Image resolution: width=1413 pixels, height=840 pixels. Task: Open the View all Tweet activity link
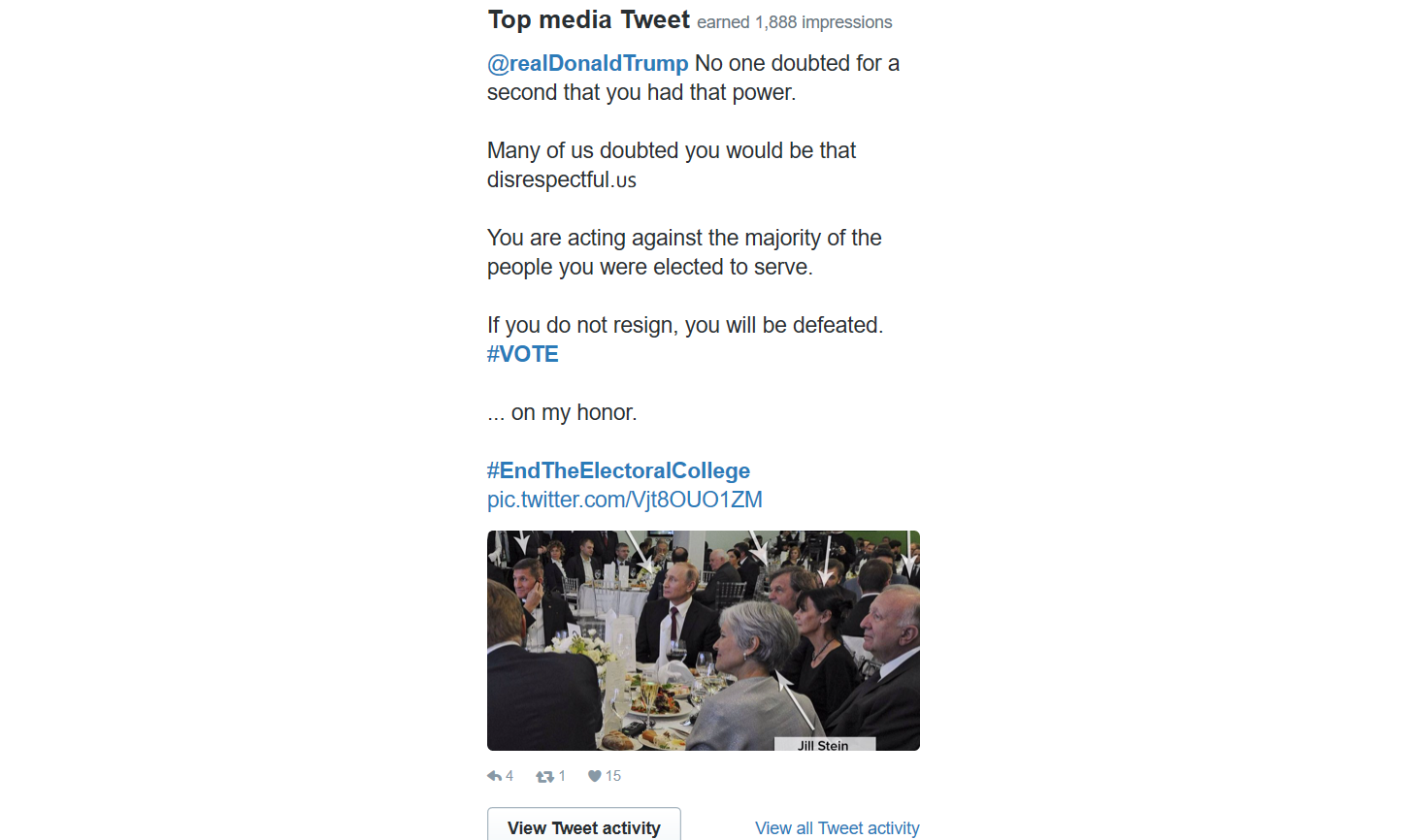pyautogui.click(x=837, y=828)
